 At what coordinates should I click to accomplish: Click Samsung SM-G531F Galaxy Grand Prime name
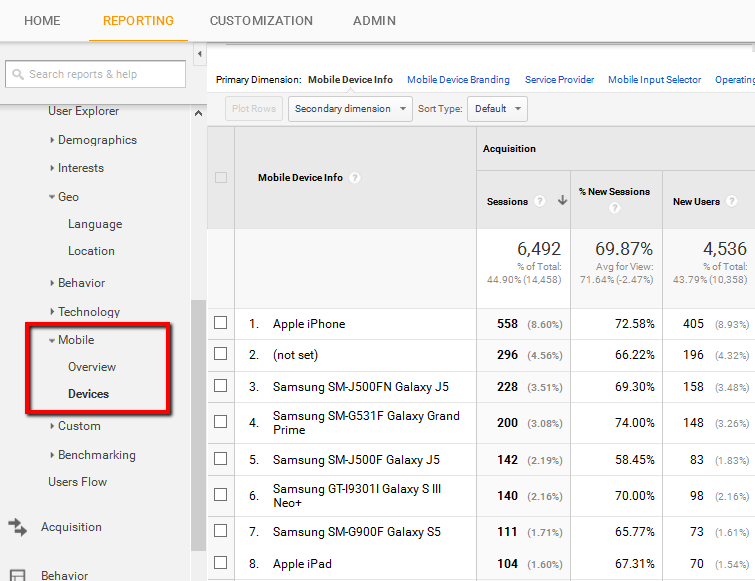(x=366, y=423)
